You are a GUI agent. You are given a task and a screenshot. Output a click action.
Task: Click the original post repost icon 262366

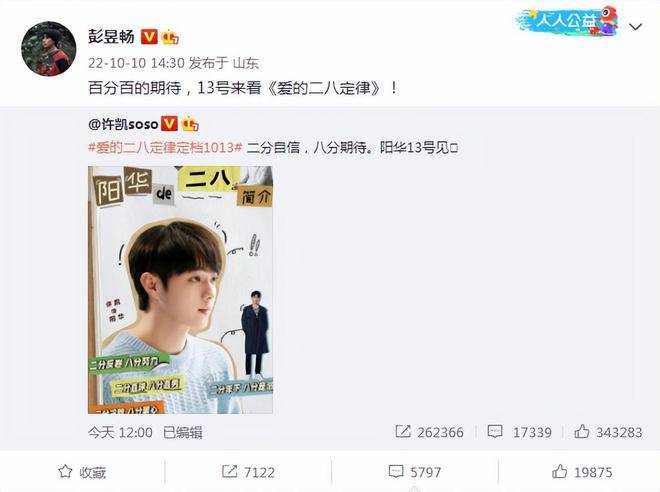pos(429,432)
